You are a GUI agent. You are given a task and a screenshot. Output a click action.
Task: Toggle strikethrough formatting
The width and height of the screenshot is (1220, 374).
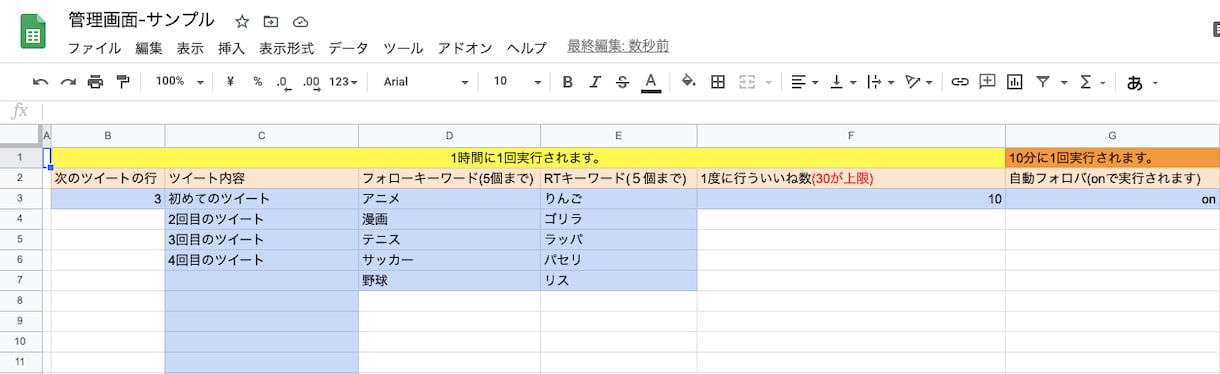tap(623, 82)
